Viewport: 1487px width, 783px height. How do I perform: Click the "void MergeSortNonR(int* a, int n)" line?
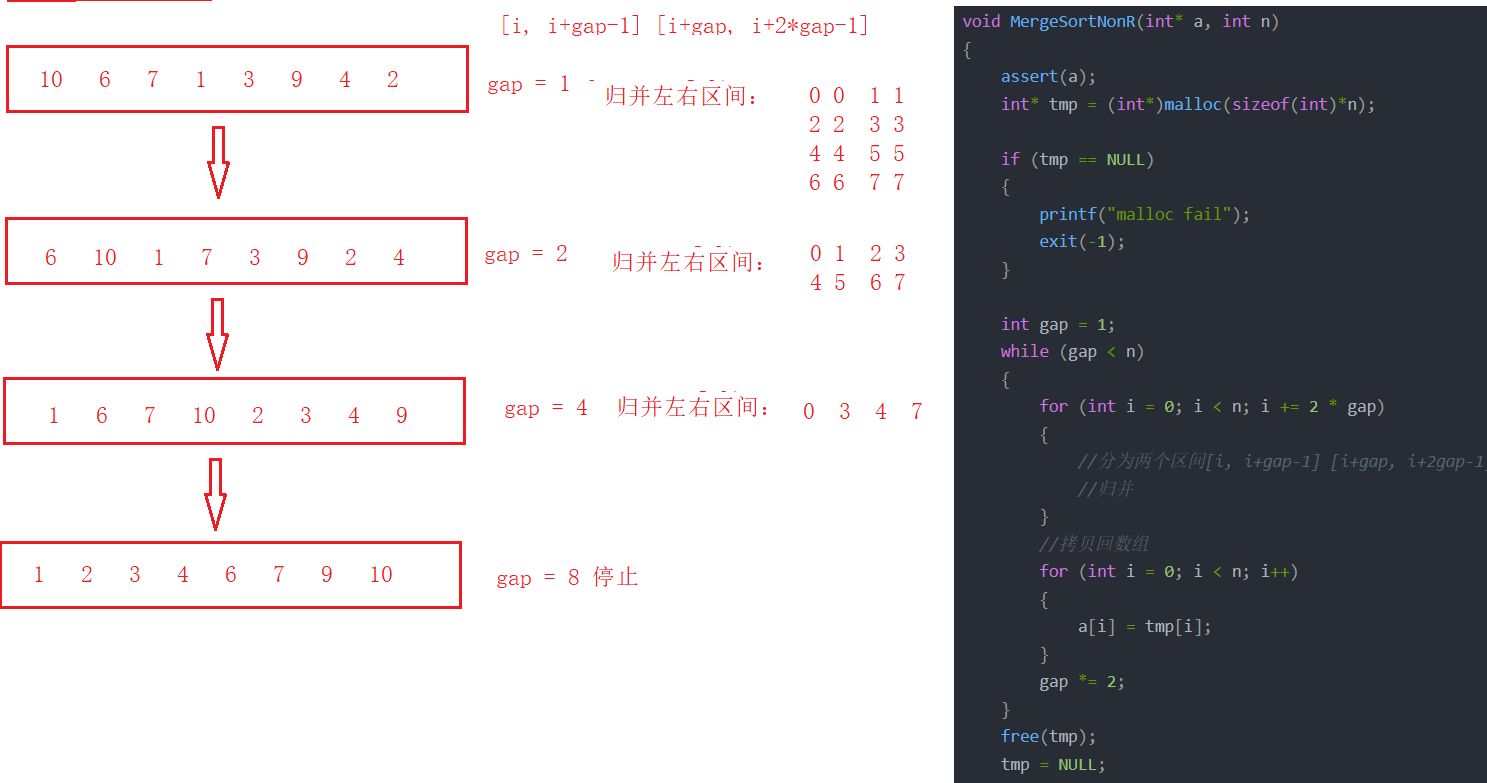(x=1121, y=21)
